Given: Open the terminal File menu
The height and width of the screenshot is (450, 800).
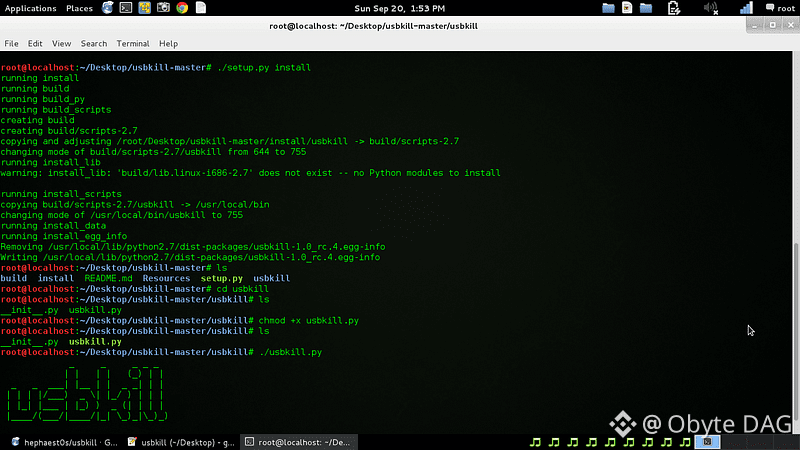Looking at the screenshot, I should tap(11, 43).
